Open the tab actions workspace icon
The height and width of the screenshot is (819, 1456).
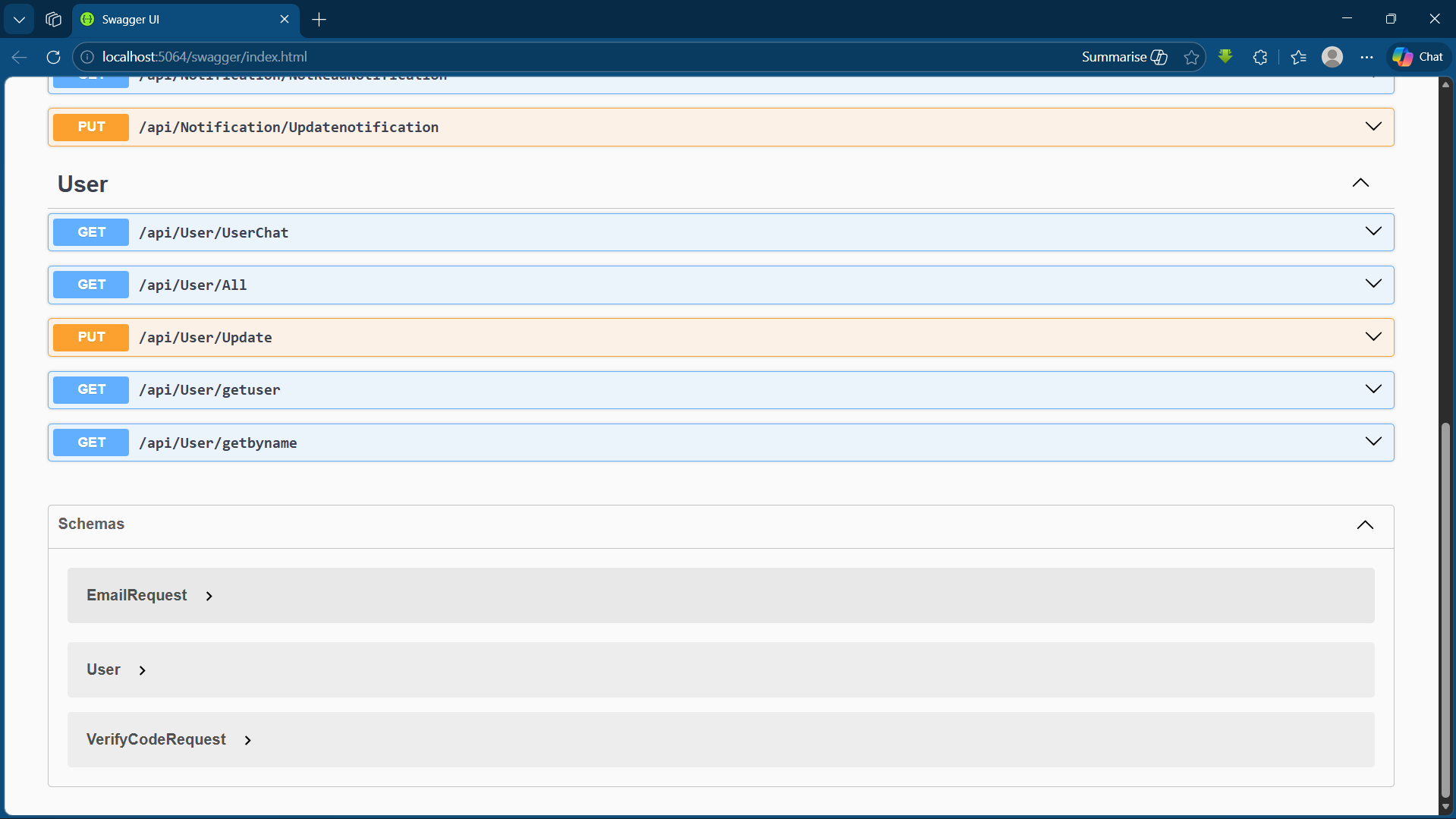point(53,20)
